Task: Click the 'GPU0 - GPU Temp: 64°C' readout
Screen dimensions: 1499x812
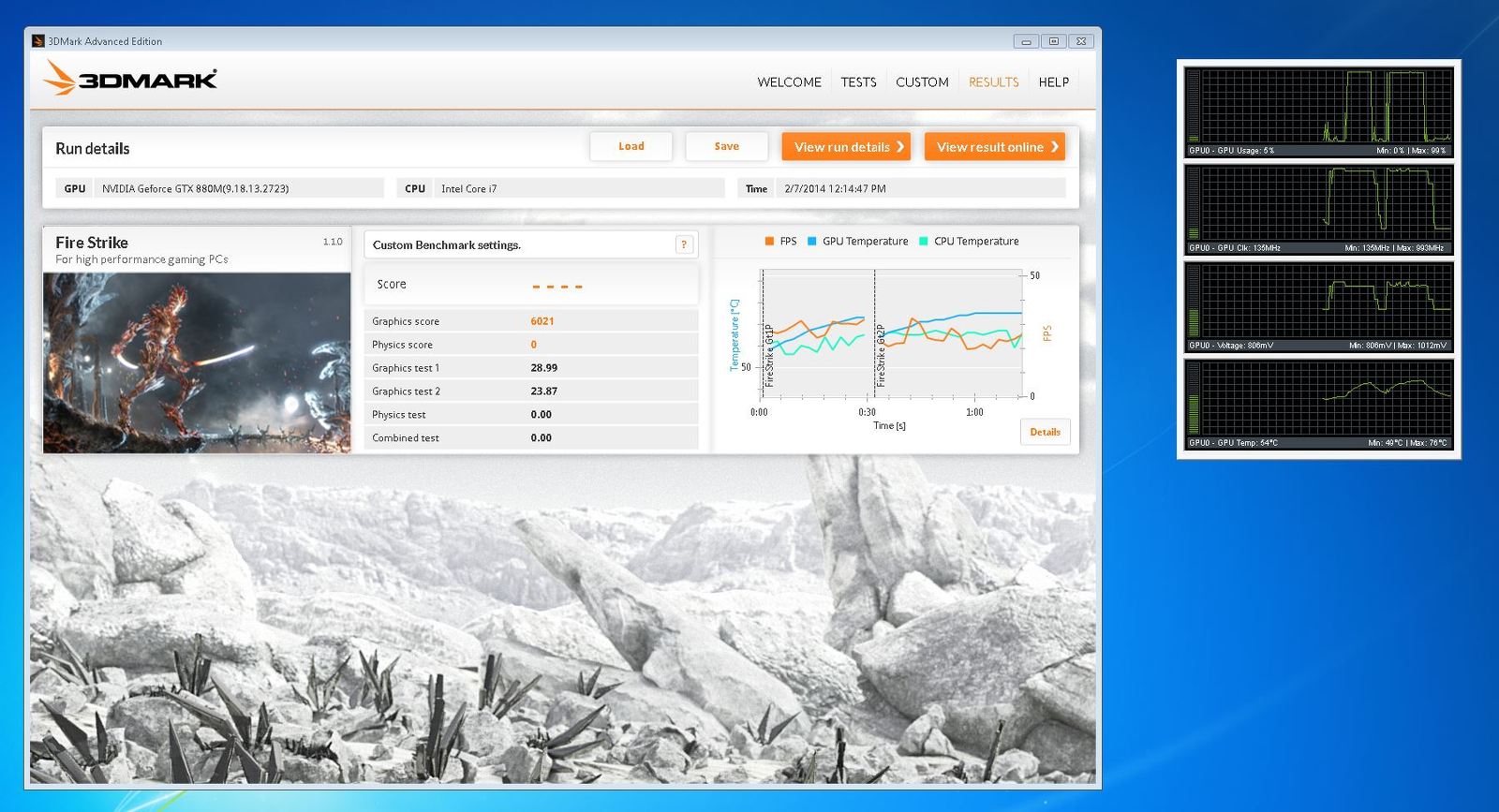Action: (x=1233, y=443)
